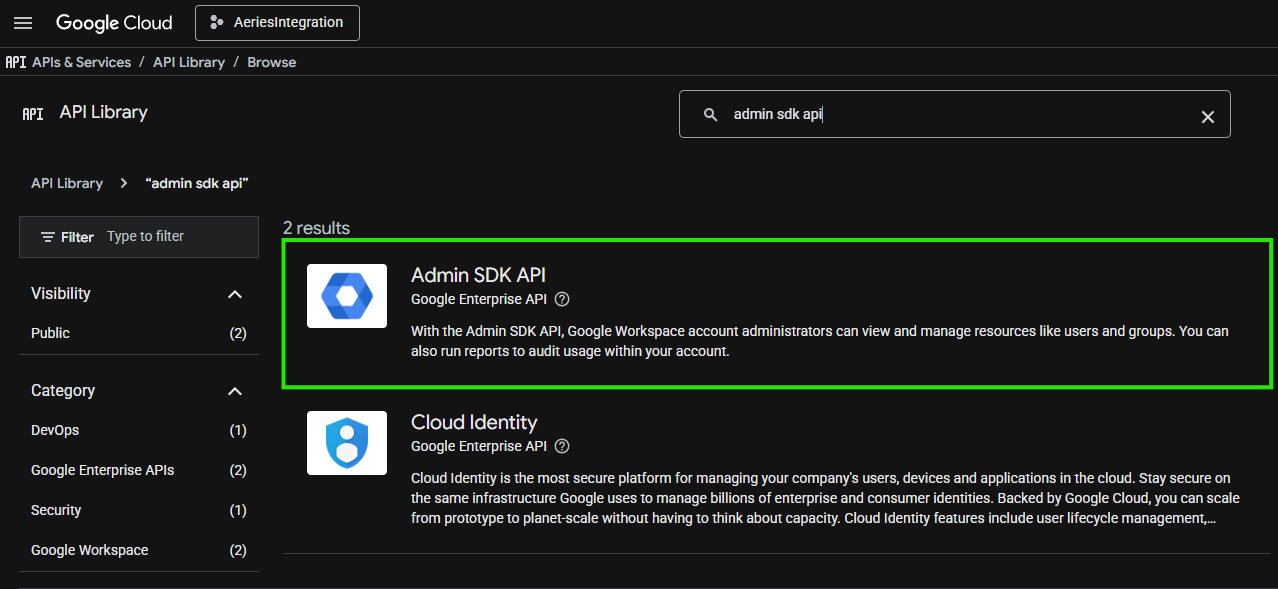Click the DevOps count (1)
The image size is (1278, 589).
point(238,430)
